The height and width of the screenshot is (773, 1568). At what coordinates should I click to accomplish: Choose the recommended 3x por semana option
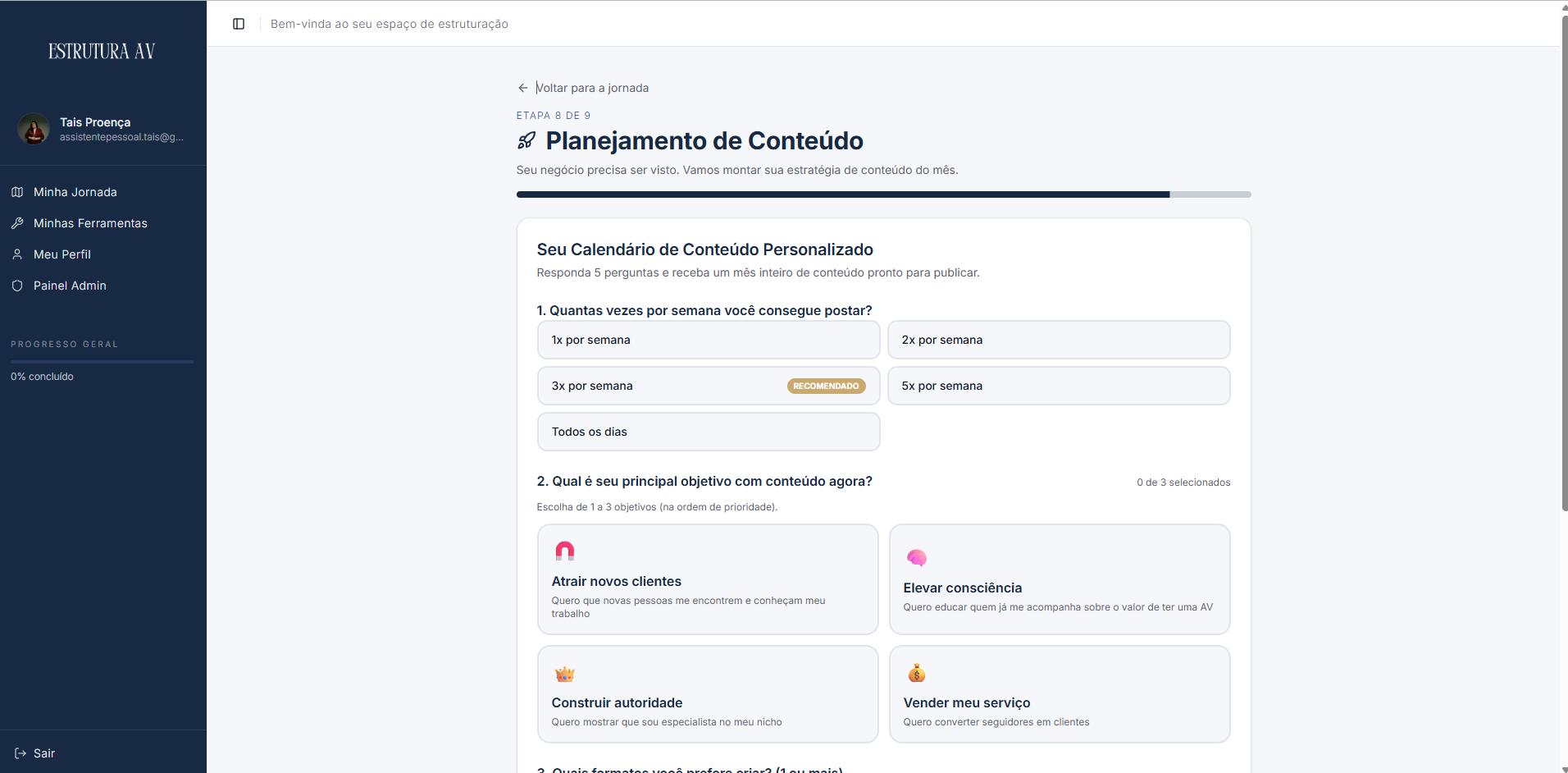pos(709,386)
